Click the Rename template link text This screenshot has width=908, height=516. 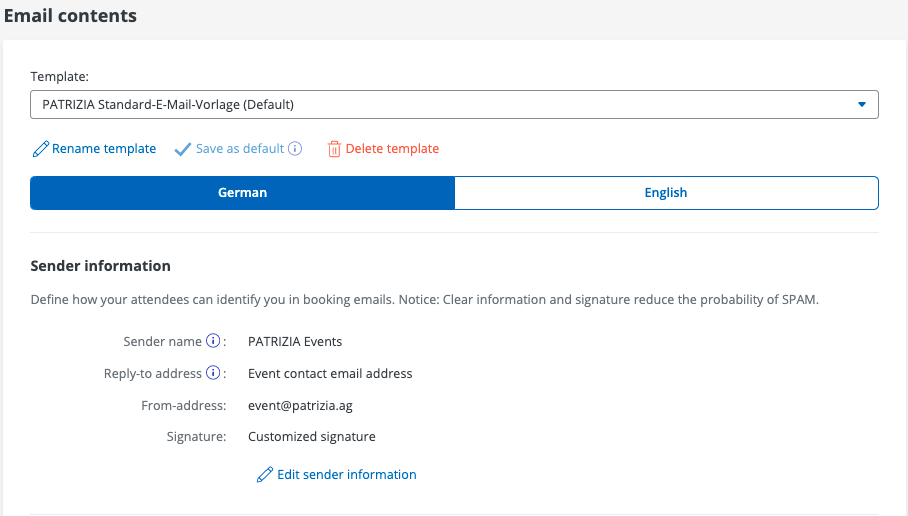tap(104, 149)
